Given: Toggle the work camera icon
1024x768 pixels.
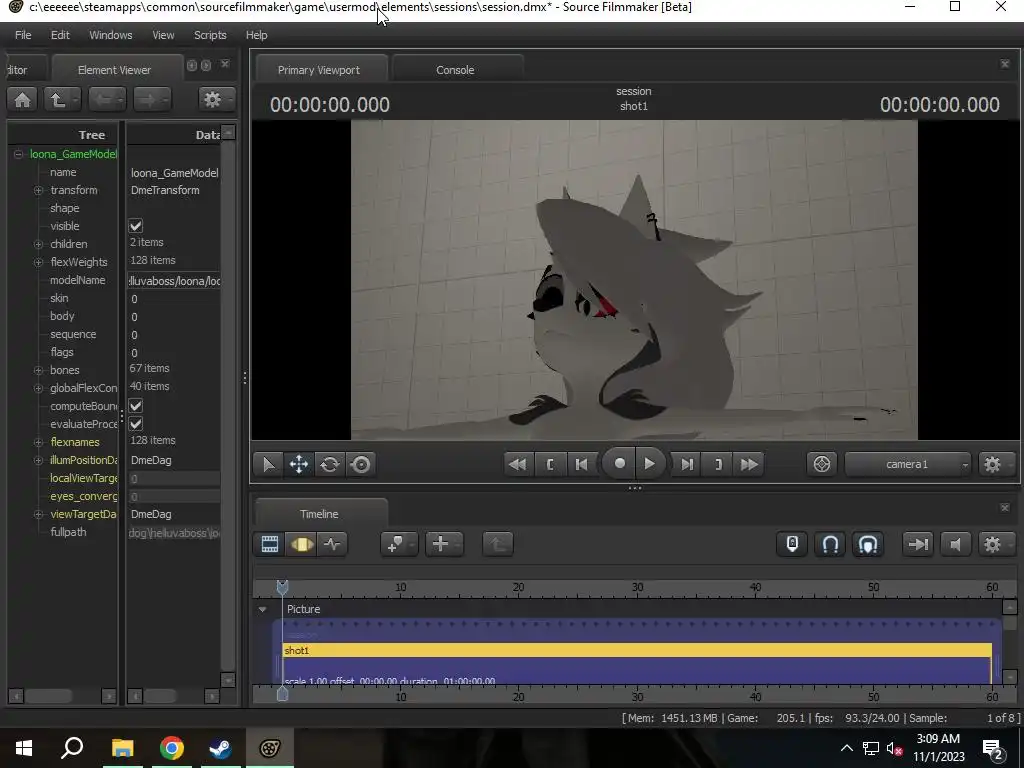Looking at the screenshot, I should [822, 464].
